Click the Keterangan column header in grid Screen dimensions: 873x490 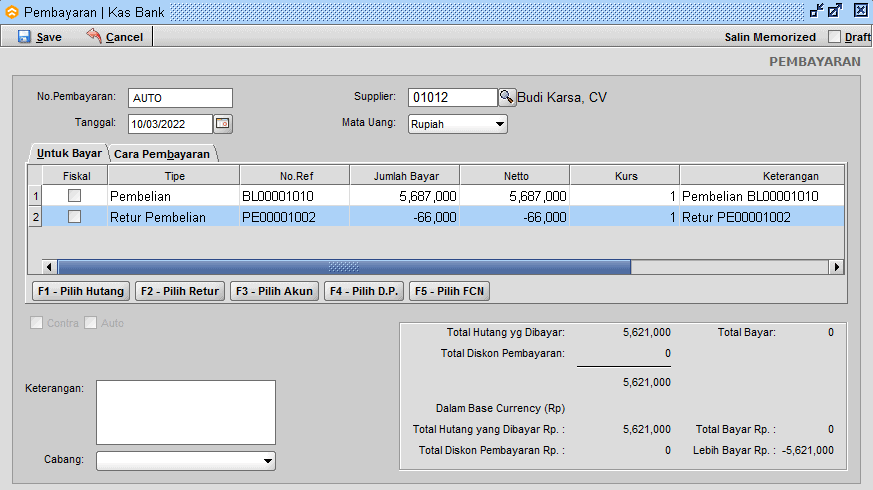pos(762,176)
